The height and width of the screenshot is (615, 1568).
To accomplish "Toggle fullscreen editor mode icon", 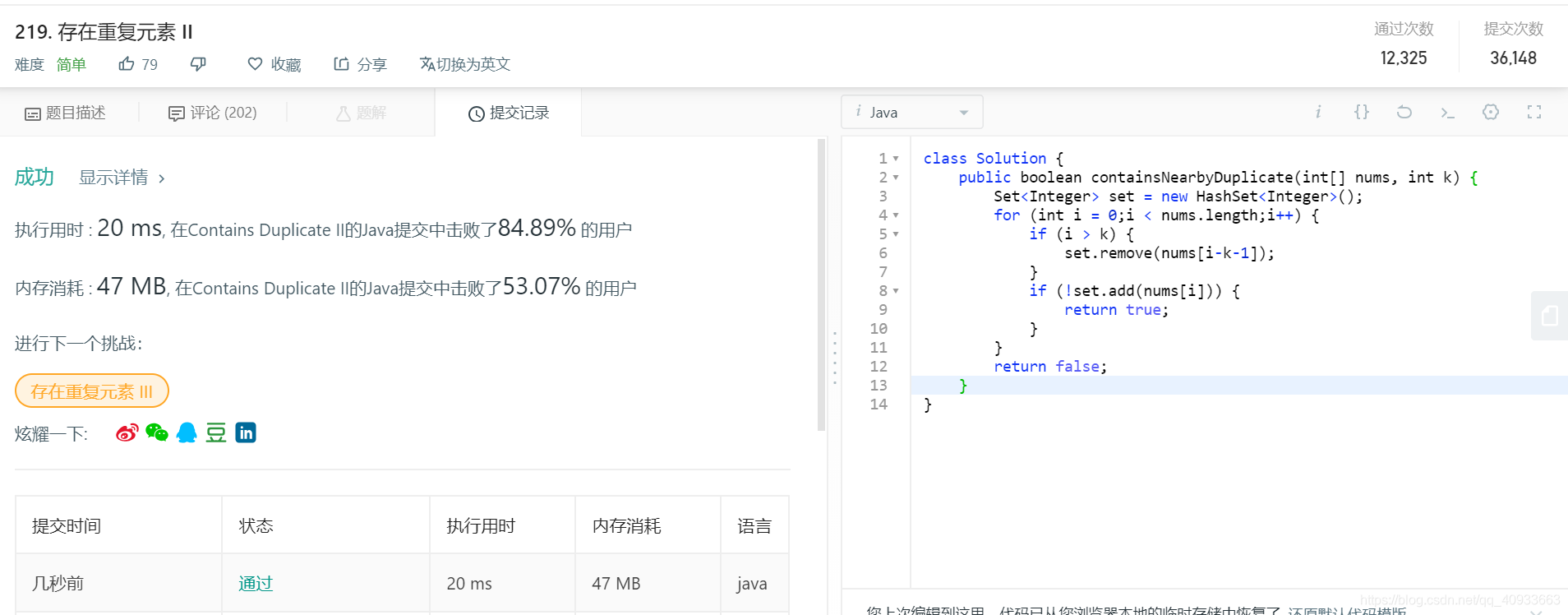I will [1534, 112].
